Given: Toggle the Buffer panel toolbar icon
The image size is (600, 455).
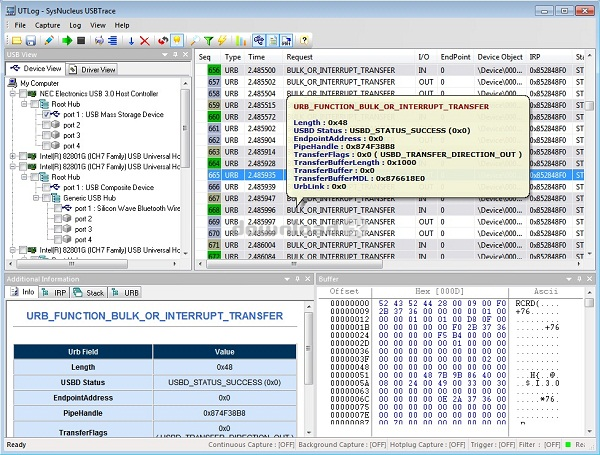Looking at the screenshot, I should 287,40.
